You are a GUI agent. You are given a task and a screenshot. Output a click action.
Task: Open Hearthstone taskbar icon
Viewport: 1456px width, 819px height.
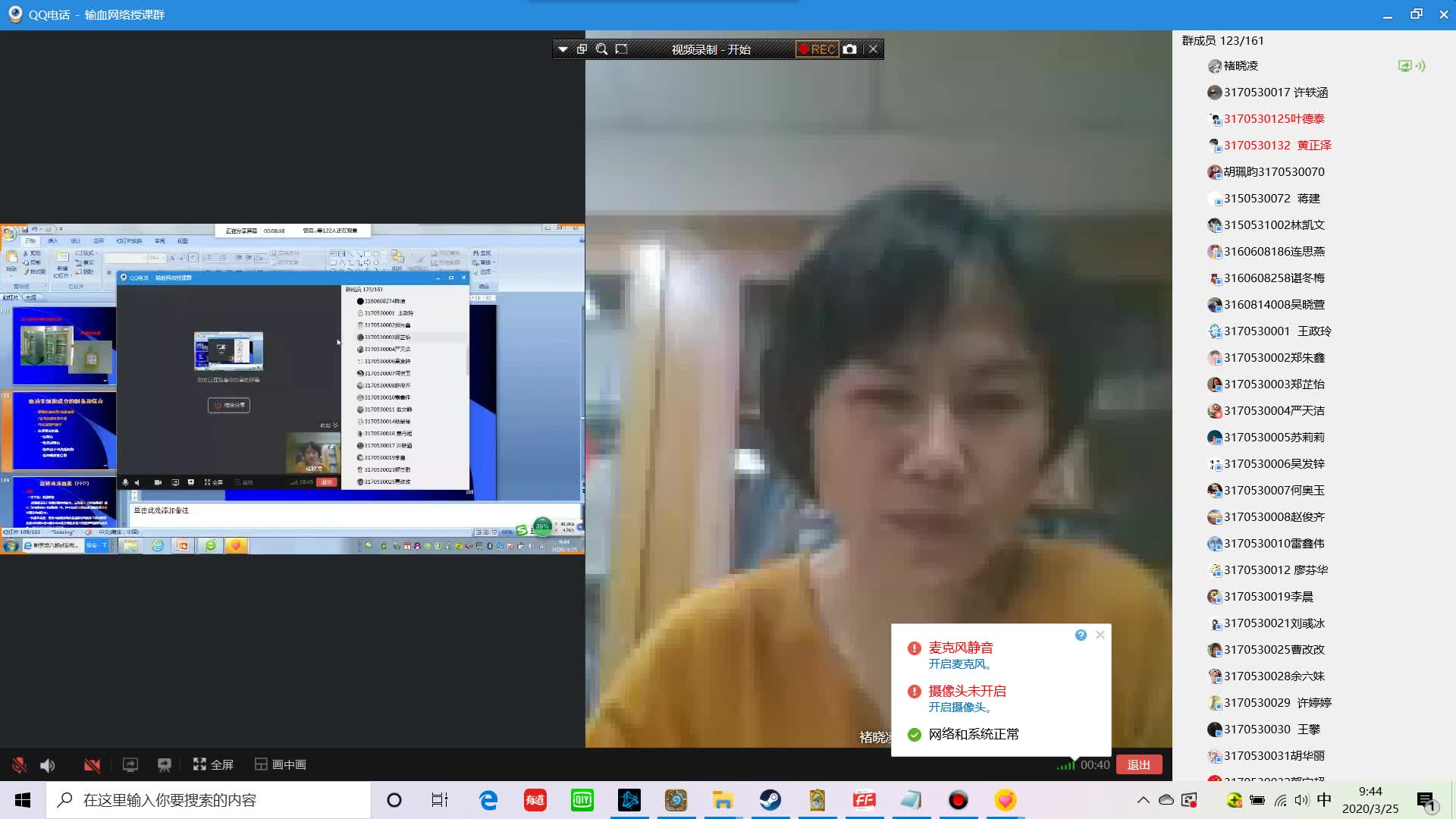coord(676,800)
